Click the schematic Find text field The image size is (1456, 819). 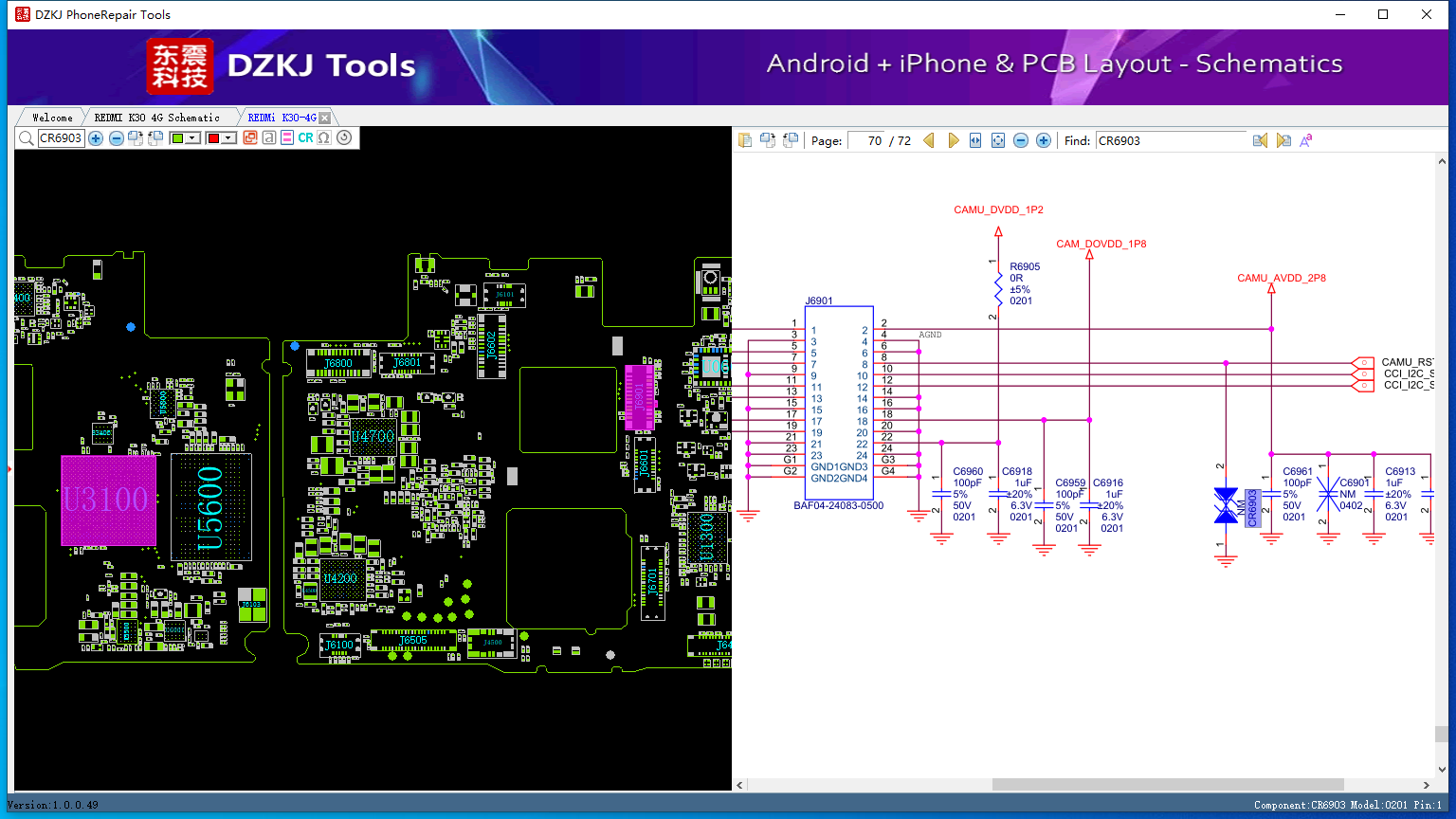1171,140
